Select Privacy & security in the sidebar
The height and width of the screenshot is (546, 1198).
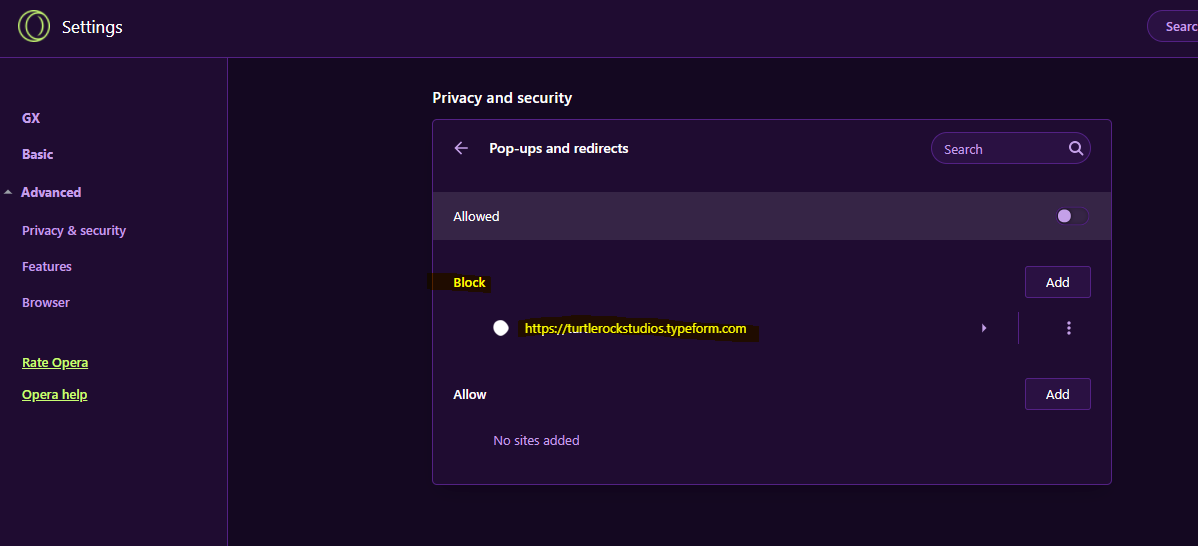coord(74,230)
